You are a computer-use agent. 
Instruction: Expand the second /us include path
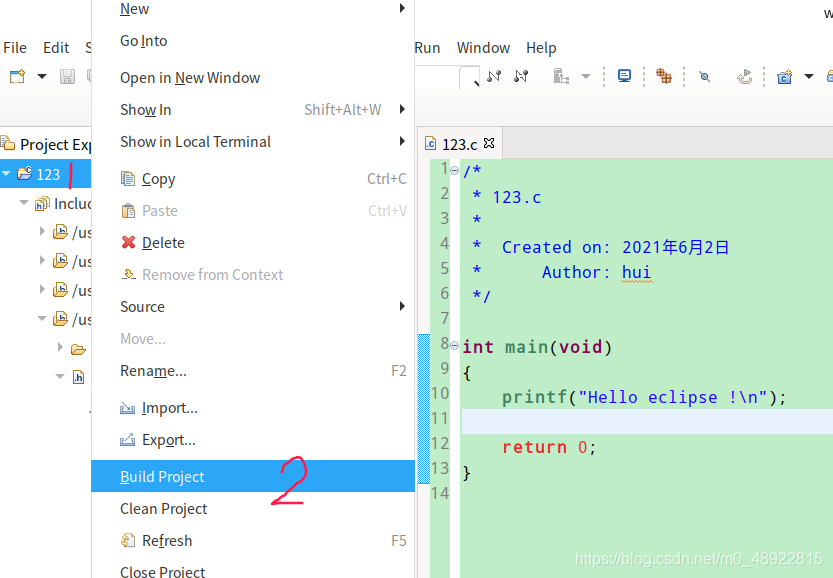tap(42, 260)
